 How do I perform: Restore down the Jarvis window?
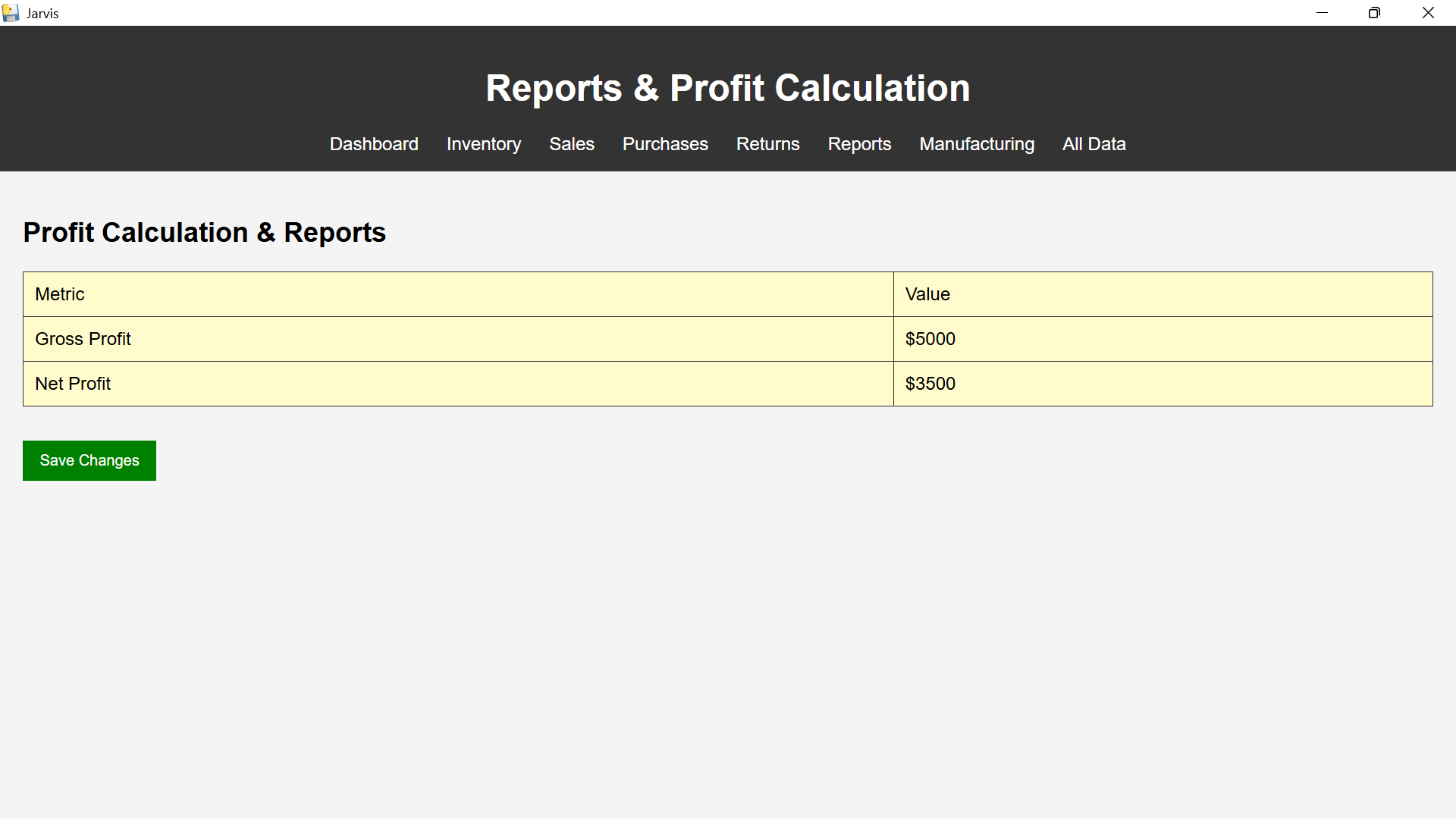click(1374, 13)
